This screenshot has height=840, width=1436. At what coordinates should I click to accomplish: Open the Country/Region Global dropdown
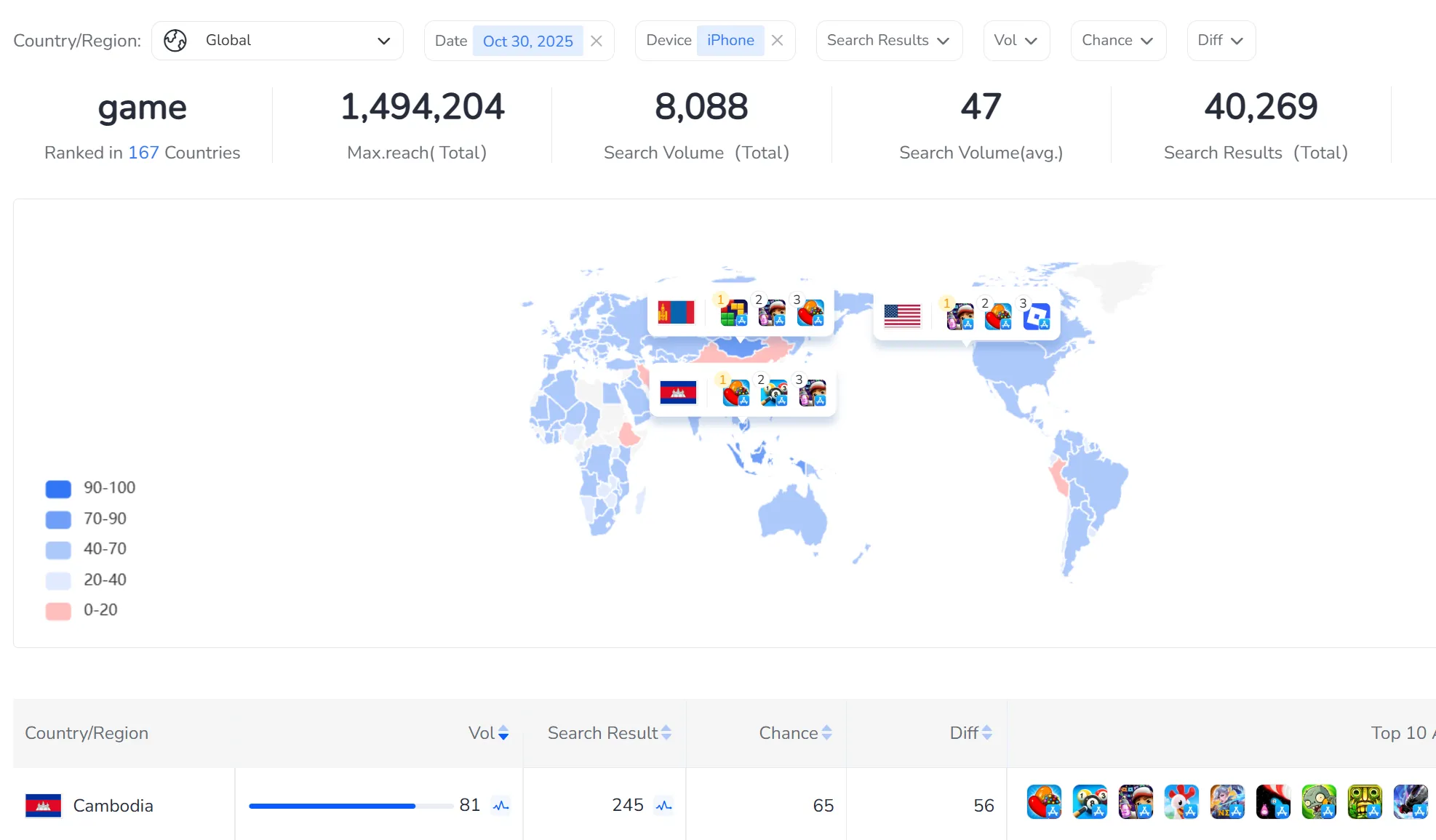tap(277, 41)
